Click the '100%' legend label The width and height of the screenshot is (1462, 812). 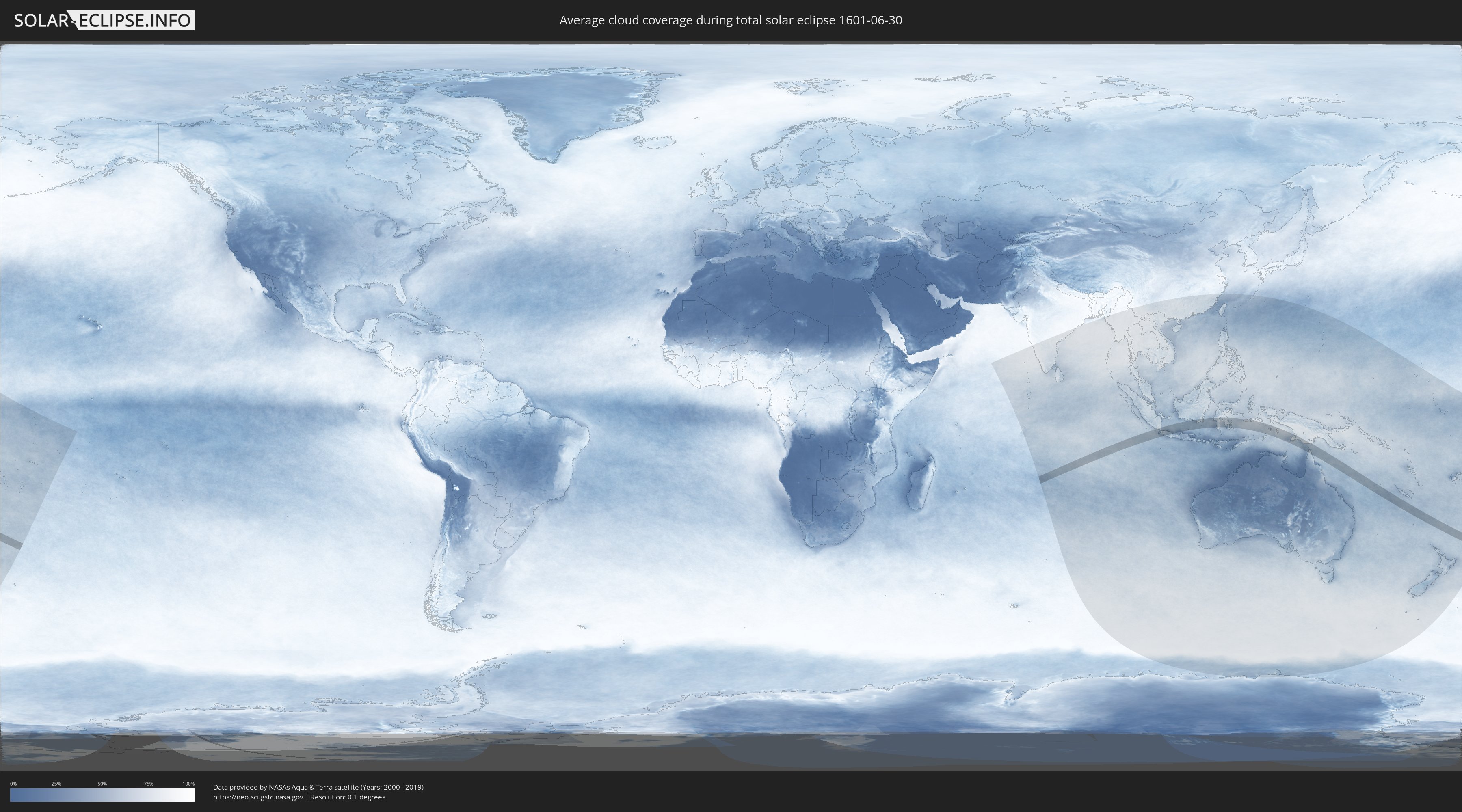[x=188, y=784]
